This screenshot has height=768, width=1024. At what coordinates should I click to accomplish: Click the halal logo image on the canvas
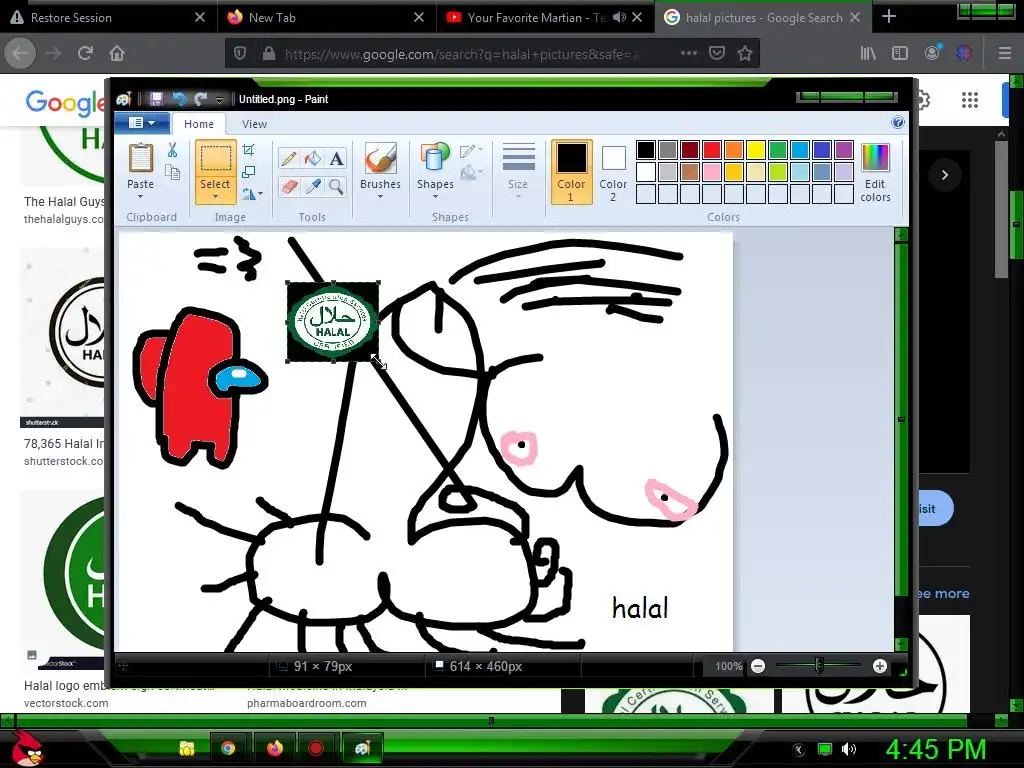[x=333, y=321]
